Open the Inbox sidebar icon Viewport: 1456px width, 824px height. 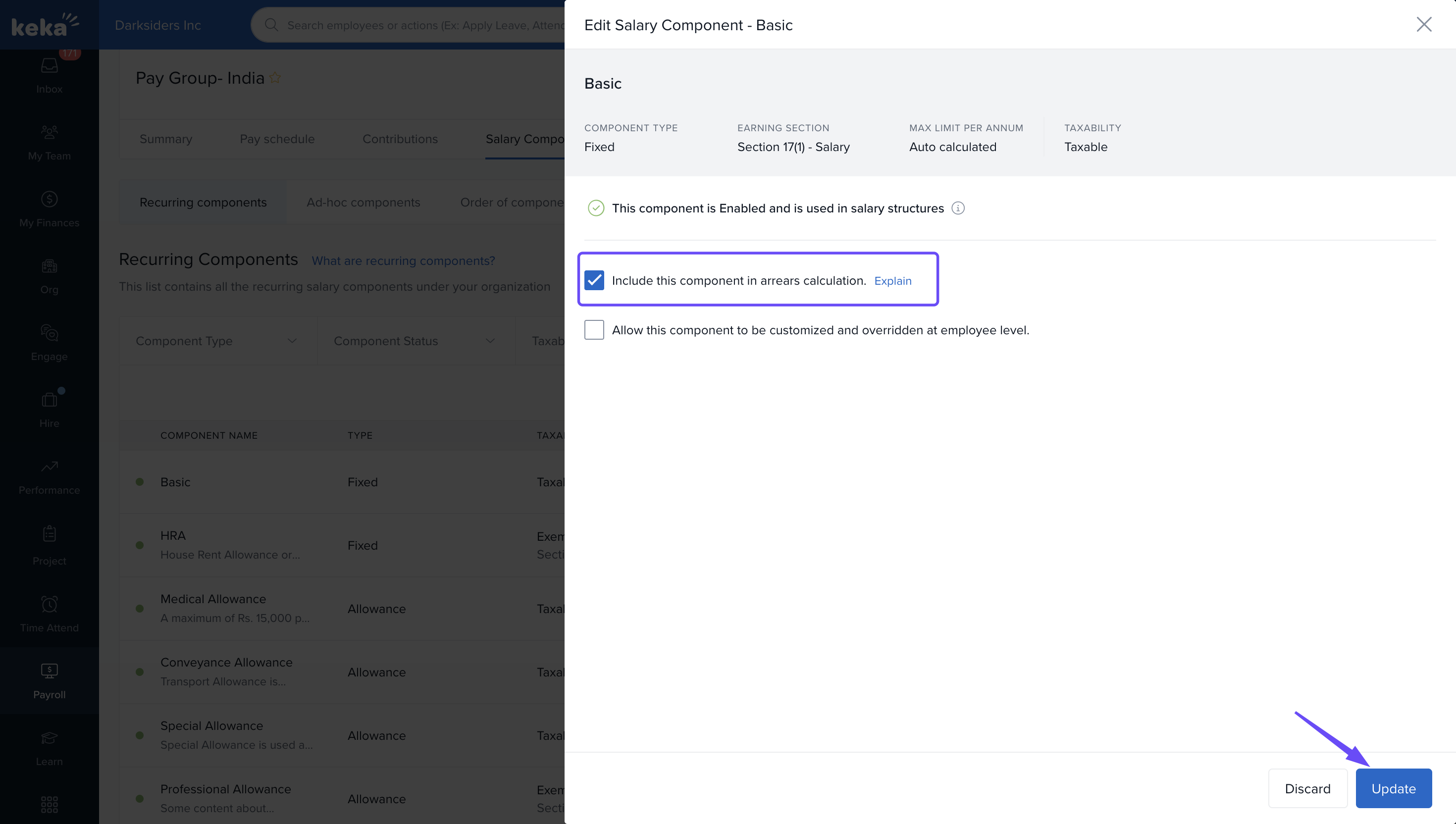coord(49,67)
